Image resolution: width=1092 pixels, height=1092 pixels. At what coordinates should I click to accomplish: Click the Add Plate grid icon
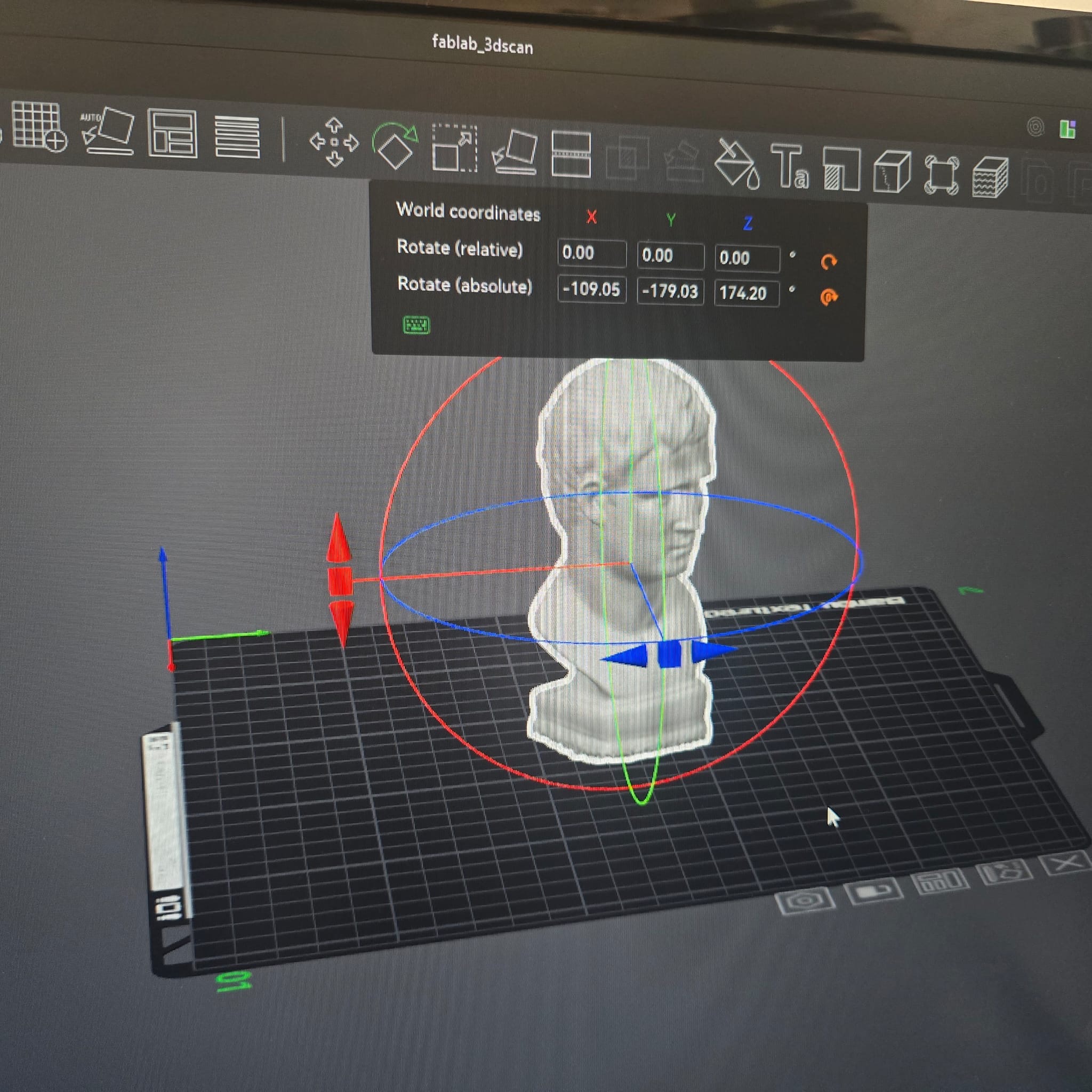point(38,125)
